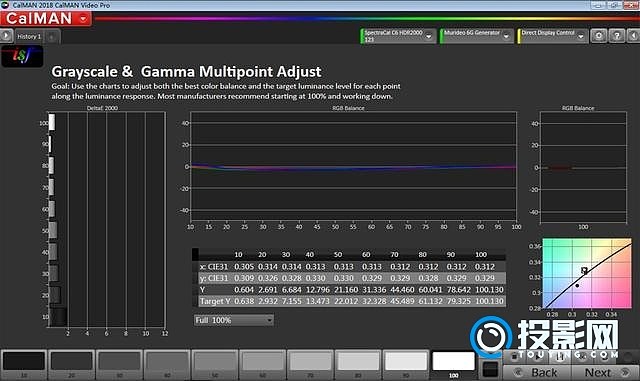
Task: Click the CIE chromaticity chart
Action: pyautogui.click(x=587, y=273)
